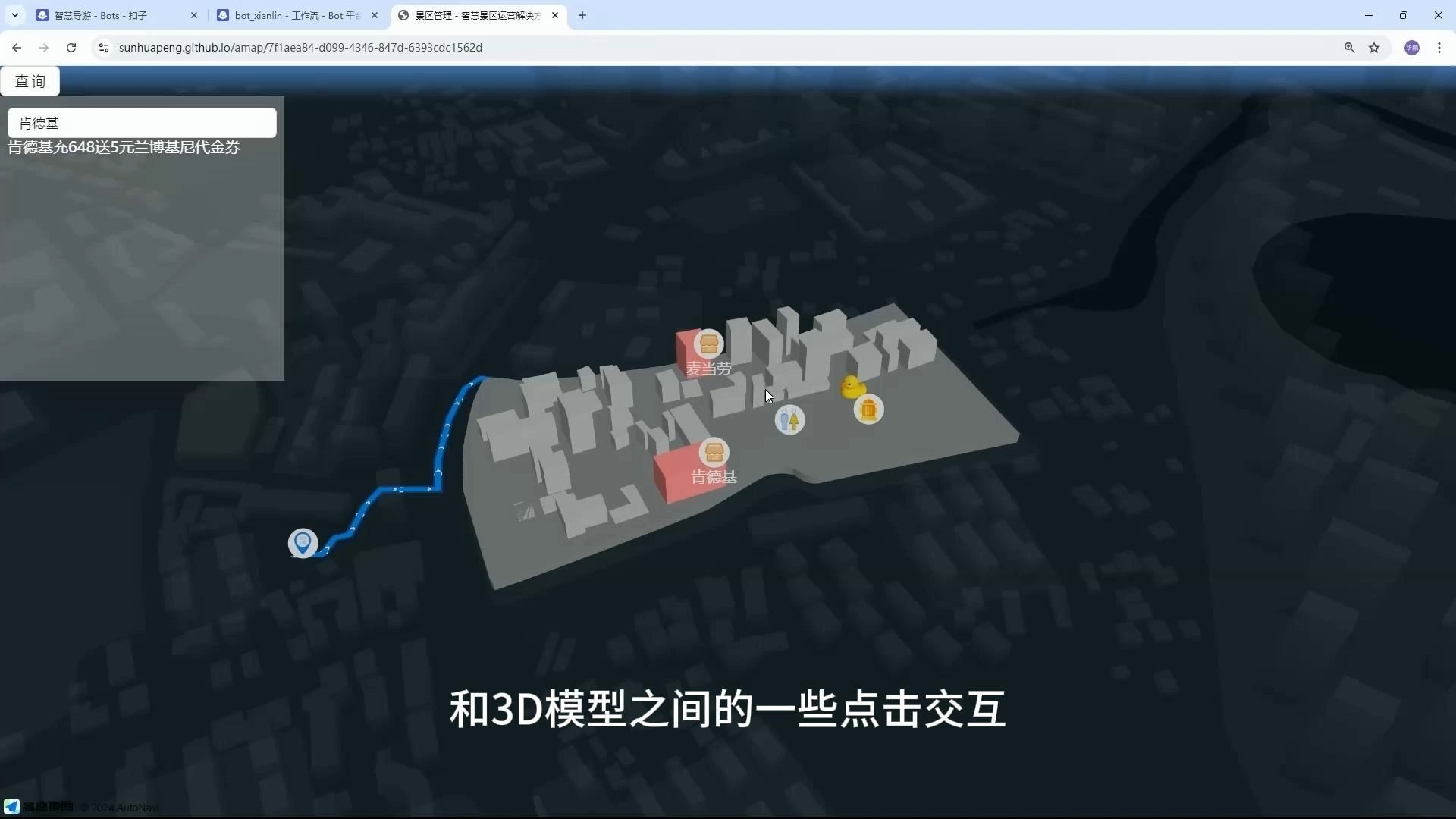Click the yellow rubber duck 3D model

852,387
